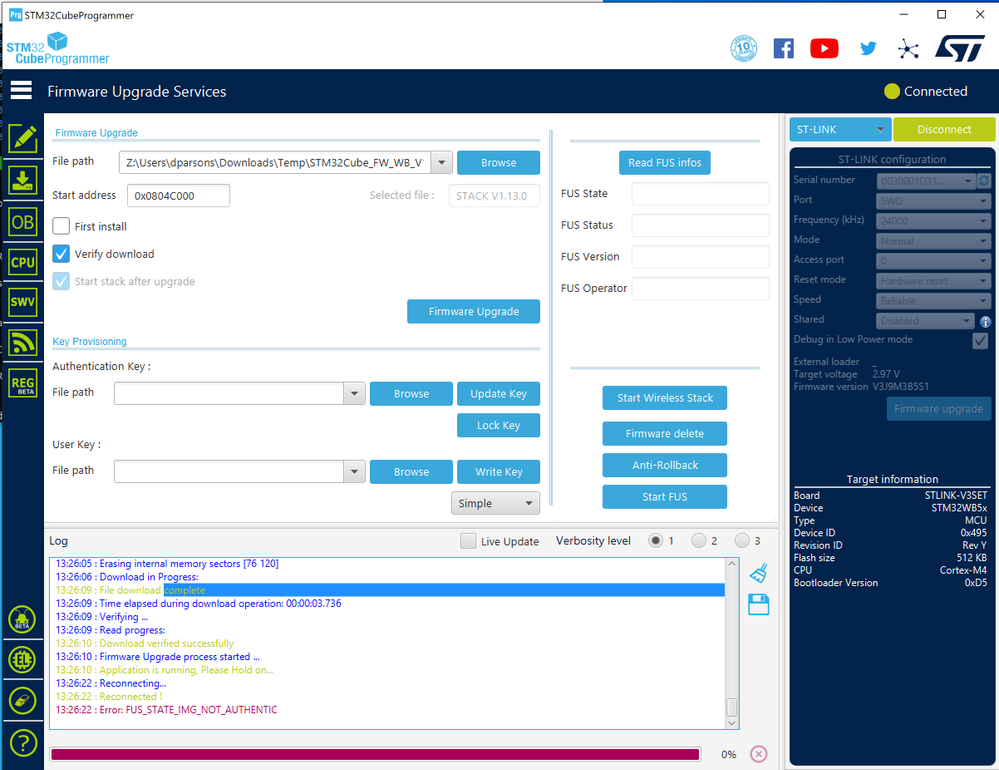Open the Help question mark icon
The height and width of the screenshot is (770, 999).
(x=23, y=743)
